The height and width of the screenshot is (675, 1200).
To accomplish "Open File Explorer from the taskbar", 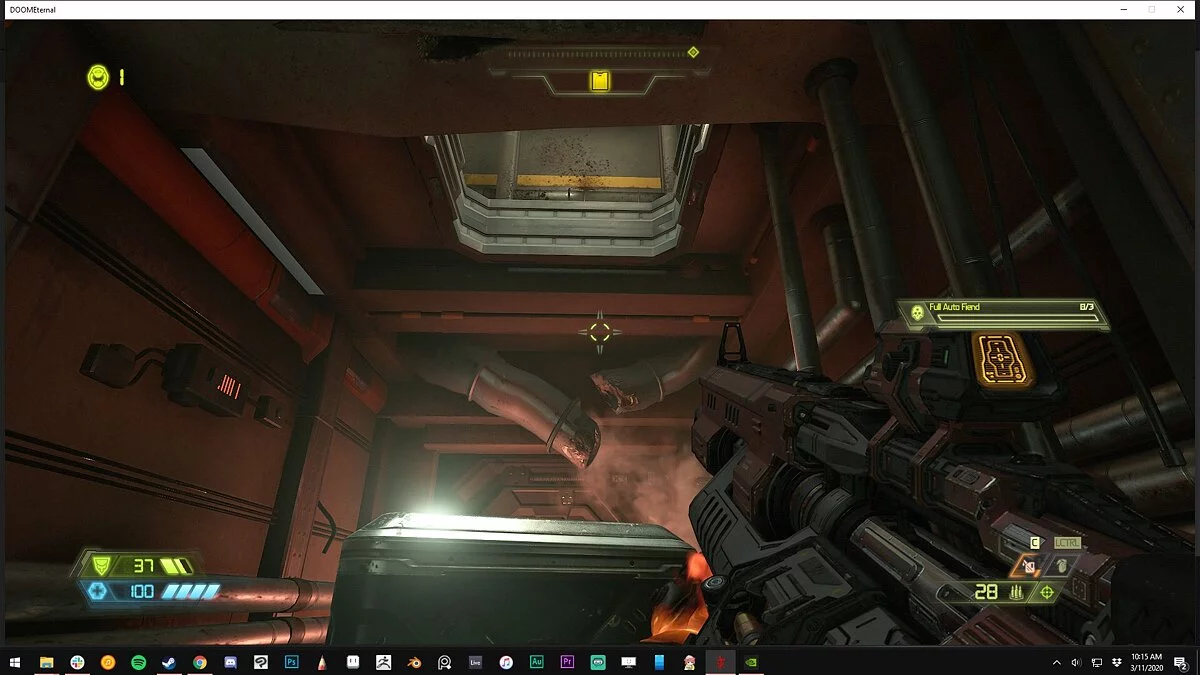I will tap(46, 662).
